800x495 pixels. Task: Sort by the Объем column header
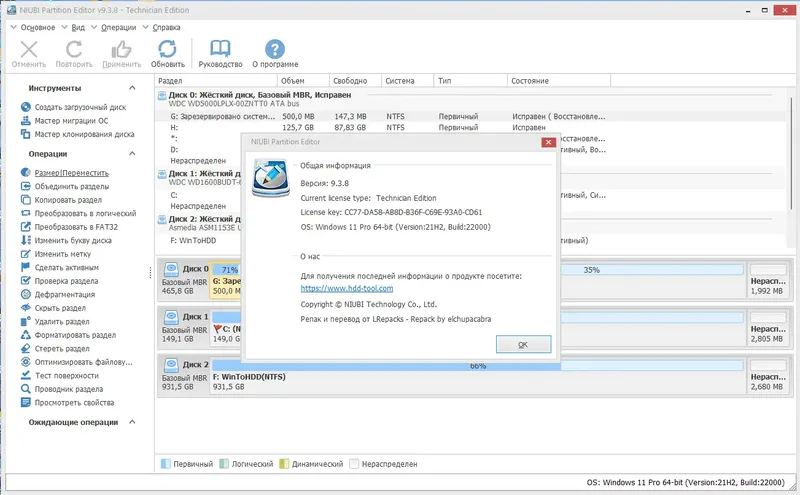click(x=303, y=81)
